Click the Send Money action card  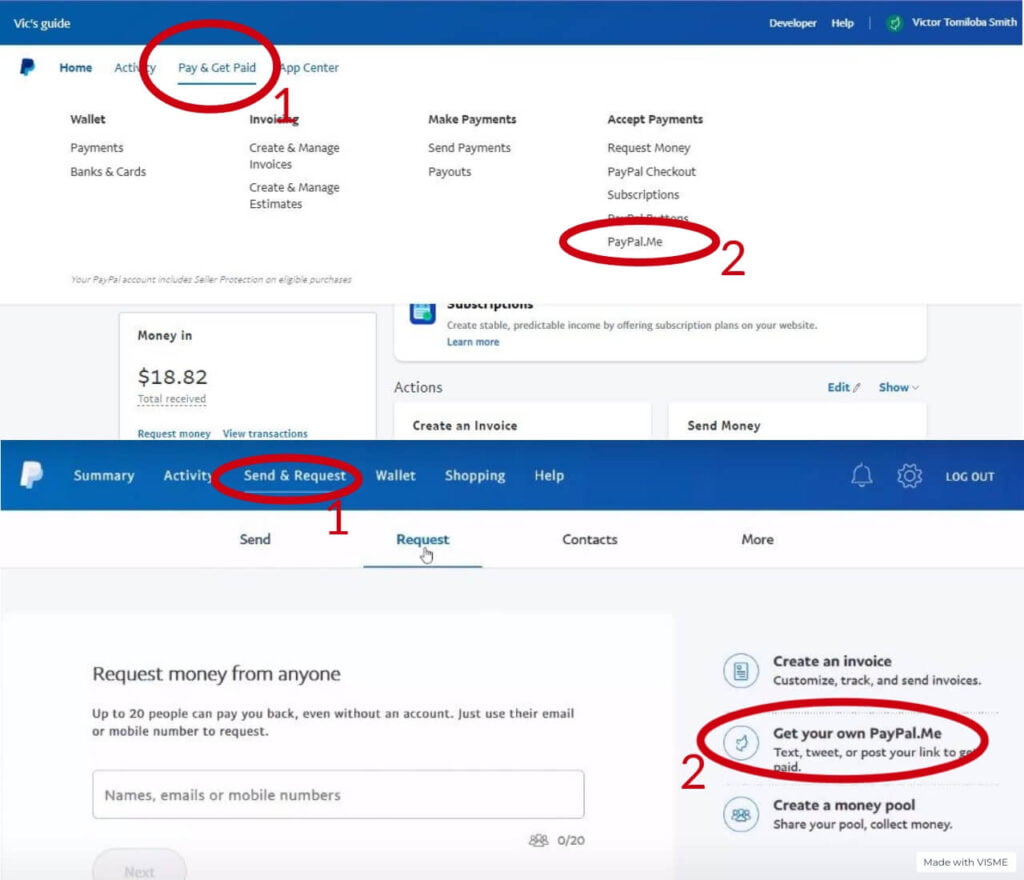click(x=797, y=421)
